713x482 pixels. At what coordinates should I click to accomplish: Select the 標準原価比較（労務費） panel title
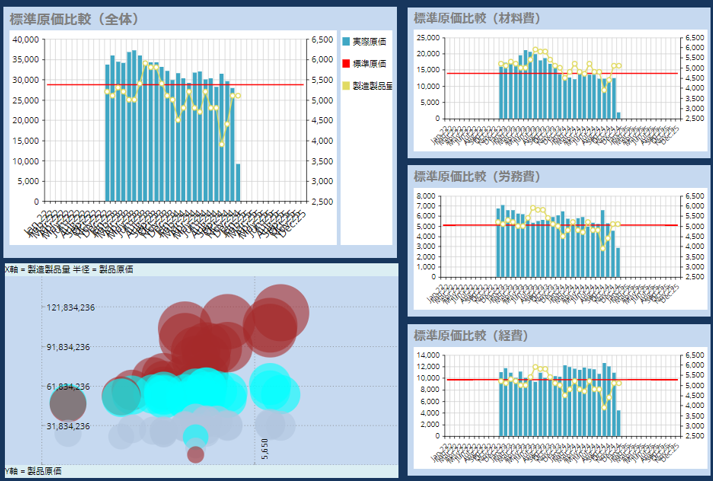coord(477,176)
